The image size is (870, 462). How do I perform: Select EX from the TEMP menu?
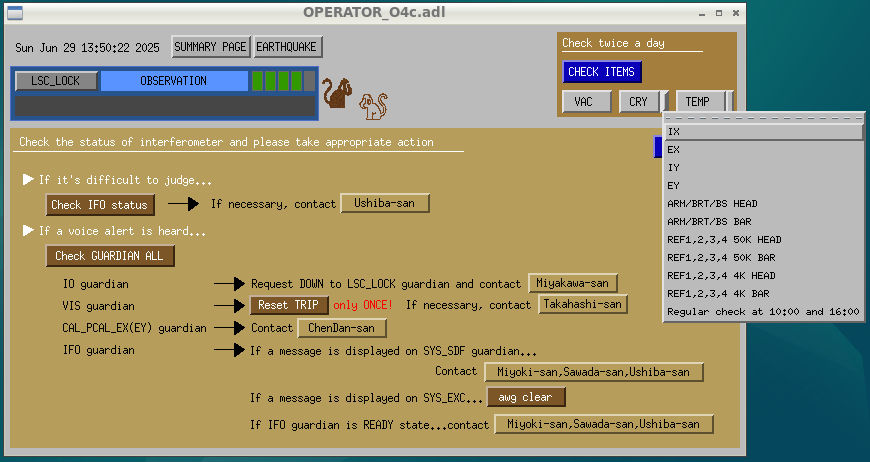click(763, 150)
